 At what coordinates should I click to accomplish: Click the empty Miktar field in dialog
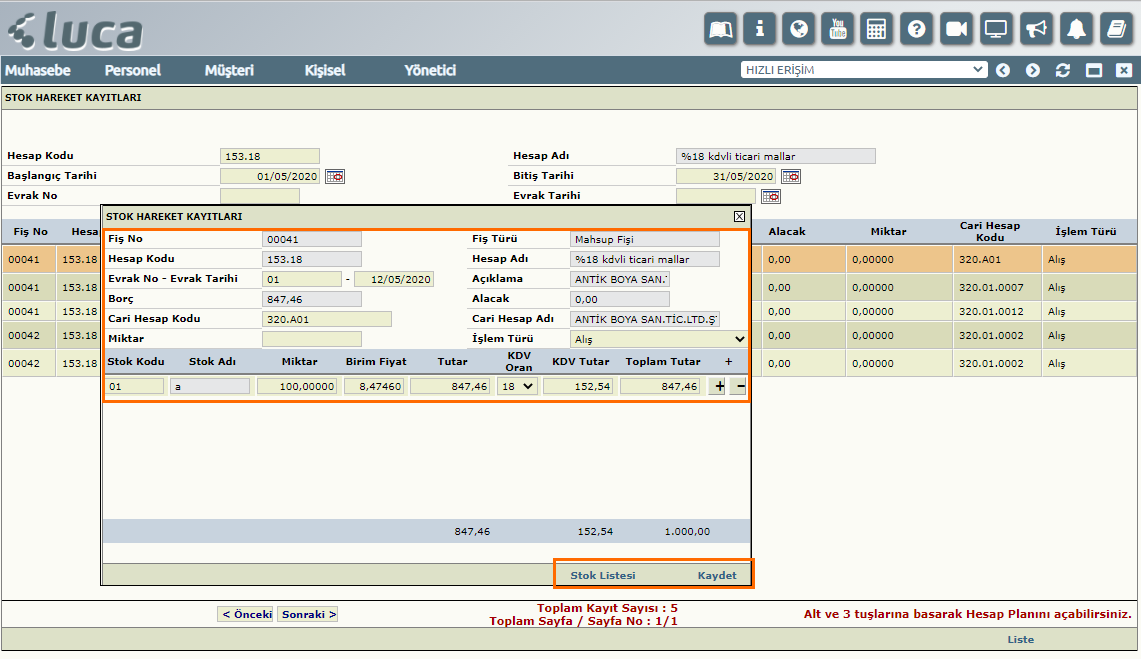[x=311, y=339]
